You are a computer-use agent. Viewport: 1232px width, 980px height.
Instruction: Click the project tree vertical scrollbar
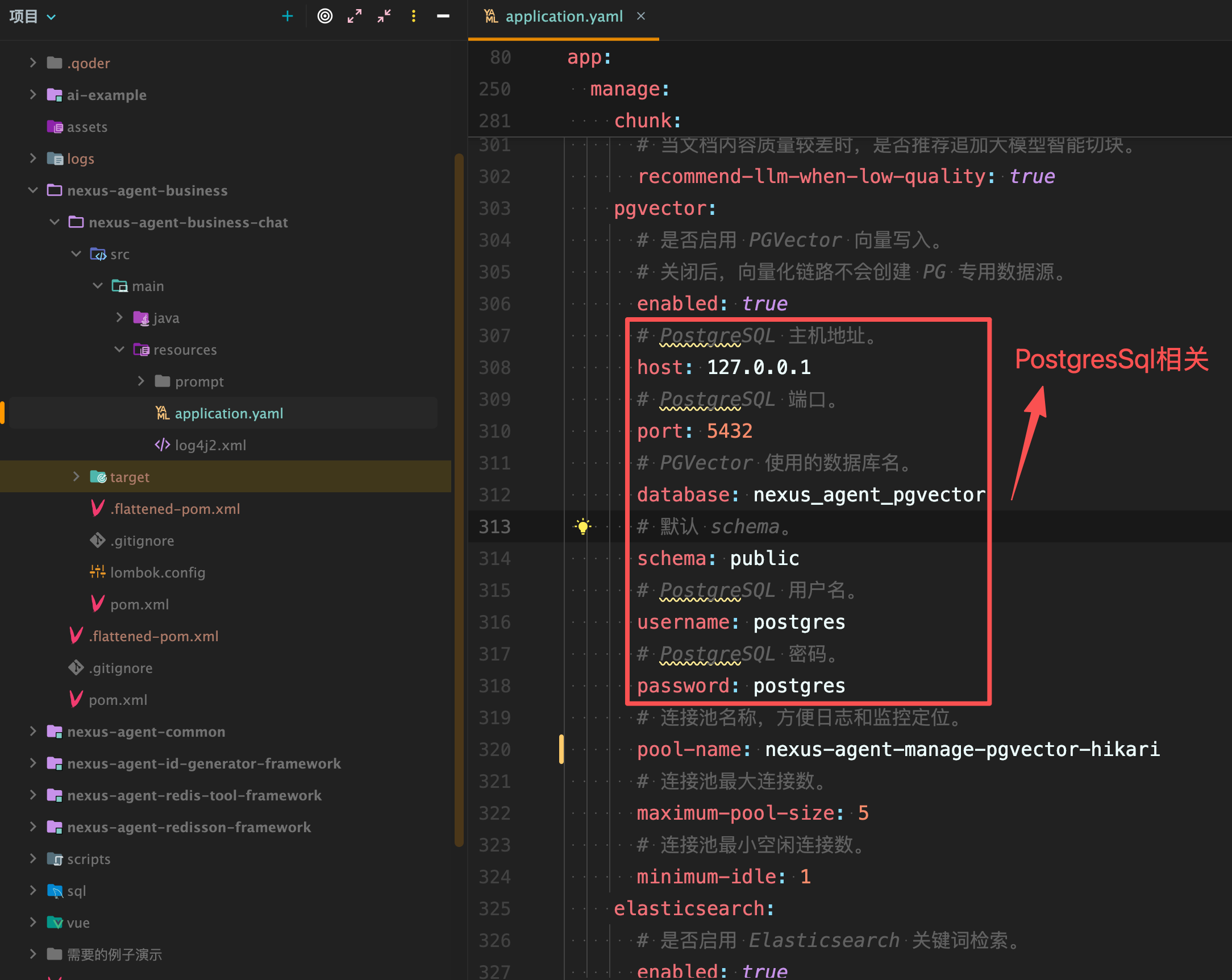pyautogui.click(x=459, y=500)
